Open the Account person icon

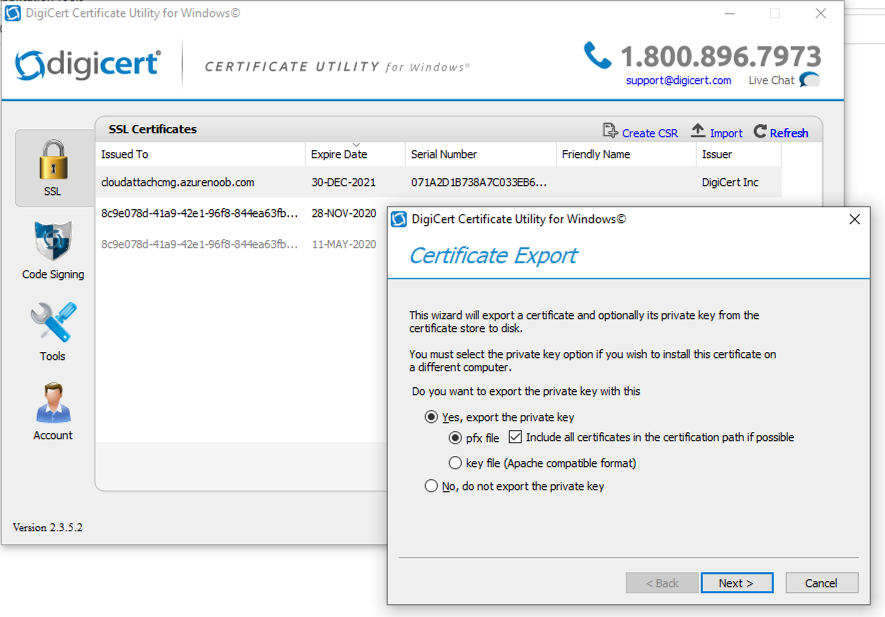(53, 403)
